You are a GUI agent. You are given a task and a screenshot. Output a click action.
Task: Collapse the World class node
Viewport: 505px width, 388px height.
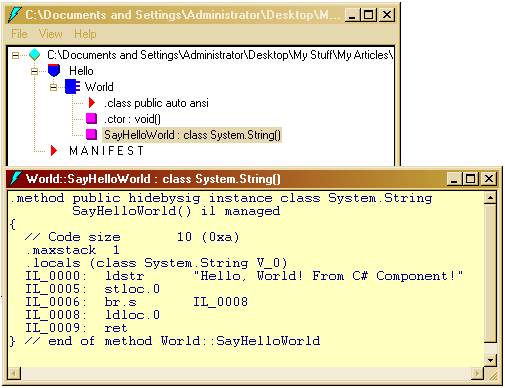53,87
